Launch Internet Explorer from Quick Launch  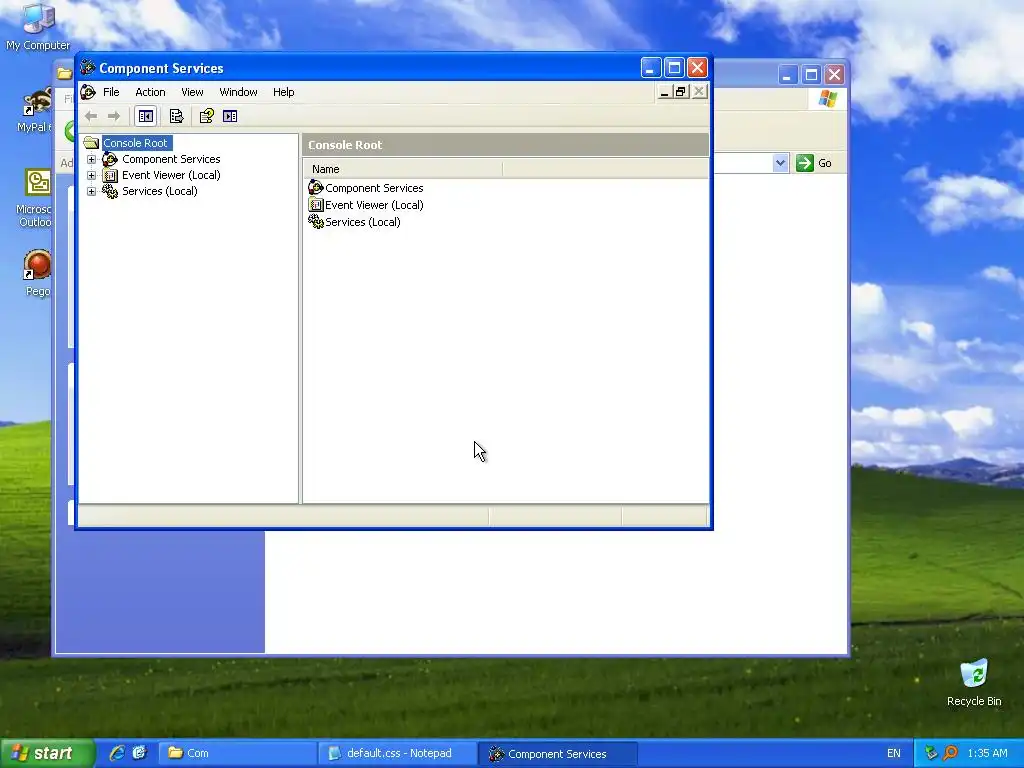click(117, 753)
